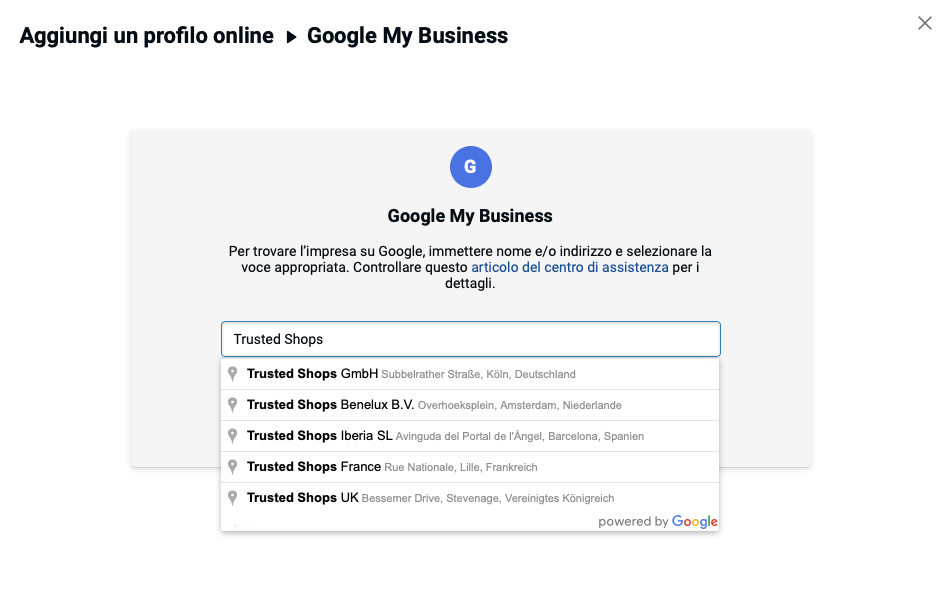Click the breadcrumb arrow separator
The width and height of the screenshot is (945, 603).
coord(291,37)
